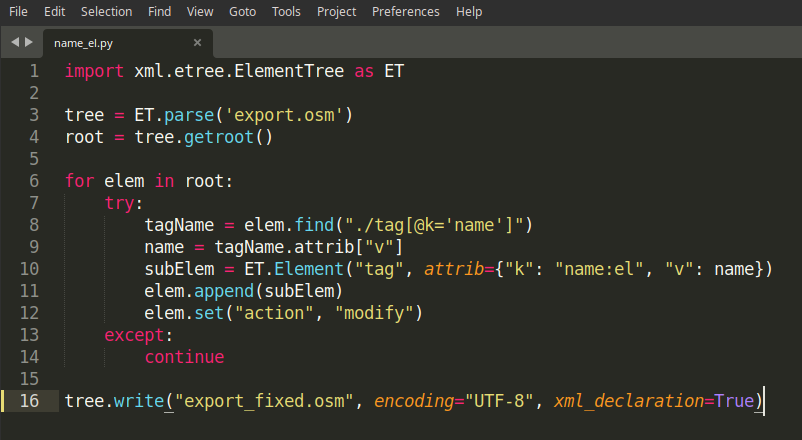Click the next tab right arrow
The image size is (802, 440).
point(29,42)
